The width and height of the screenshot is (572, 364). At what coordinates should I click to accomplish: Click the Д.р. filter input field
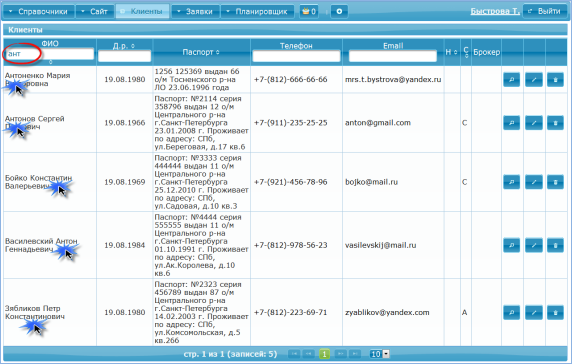pyautogui.click(x=124, y=56)
